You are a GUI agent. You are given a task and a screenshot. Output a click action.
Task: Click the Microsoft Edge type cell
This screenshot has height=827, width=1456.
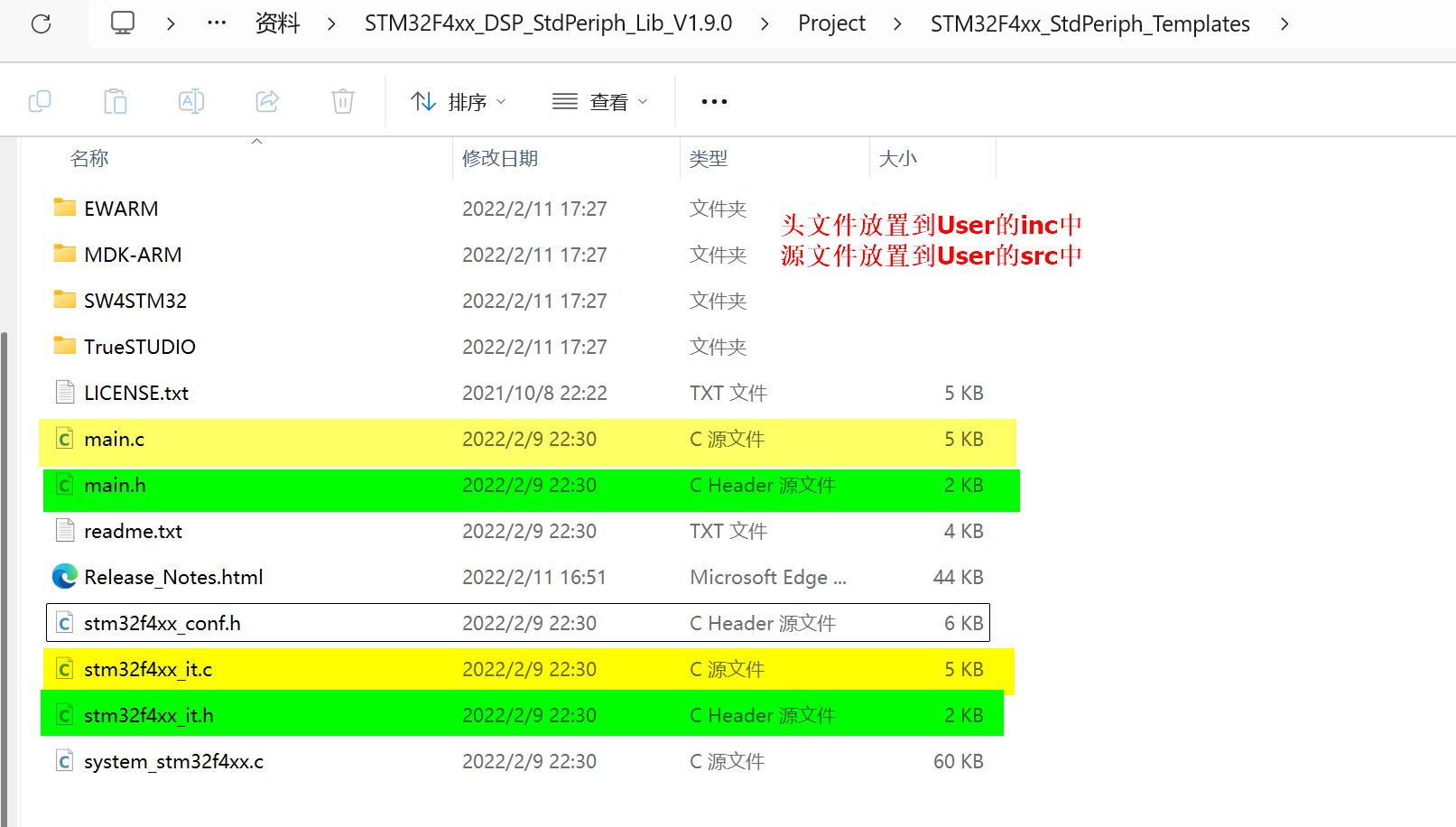tap(768, 577)
